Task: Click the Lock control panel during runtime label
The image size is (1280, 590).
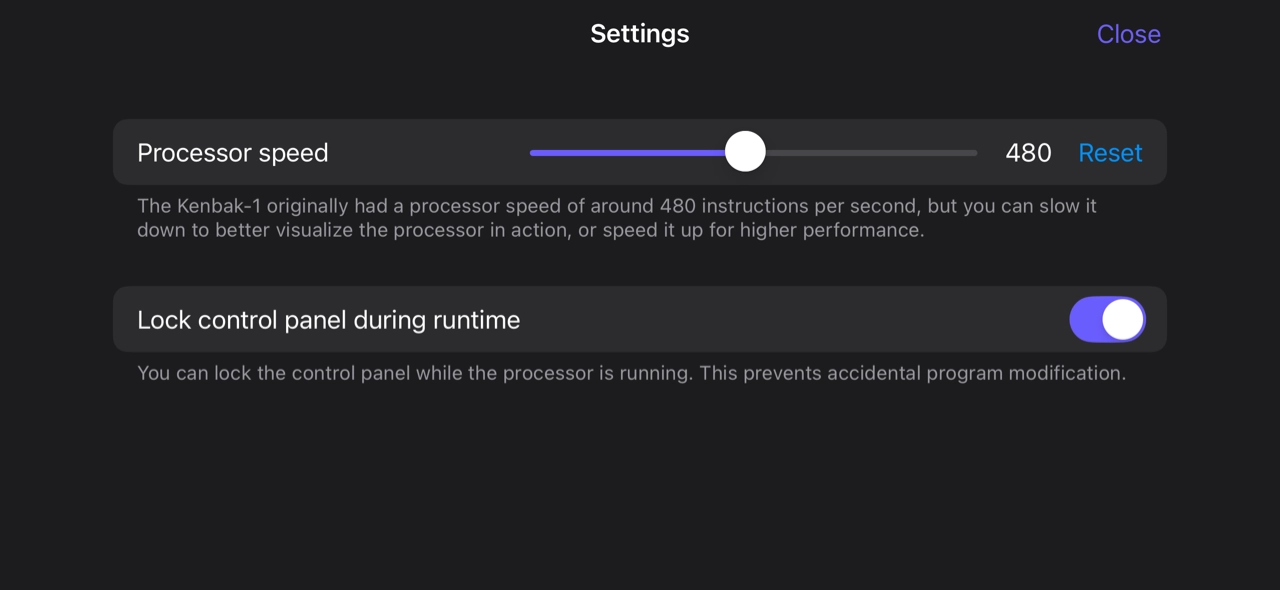Action: (328, 320)
